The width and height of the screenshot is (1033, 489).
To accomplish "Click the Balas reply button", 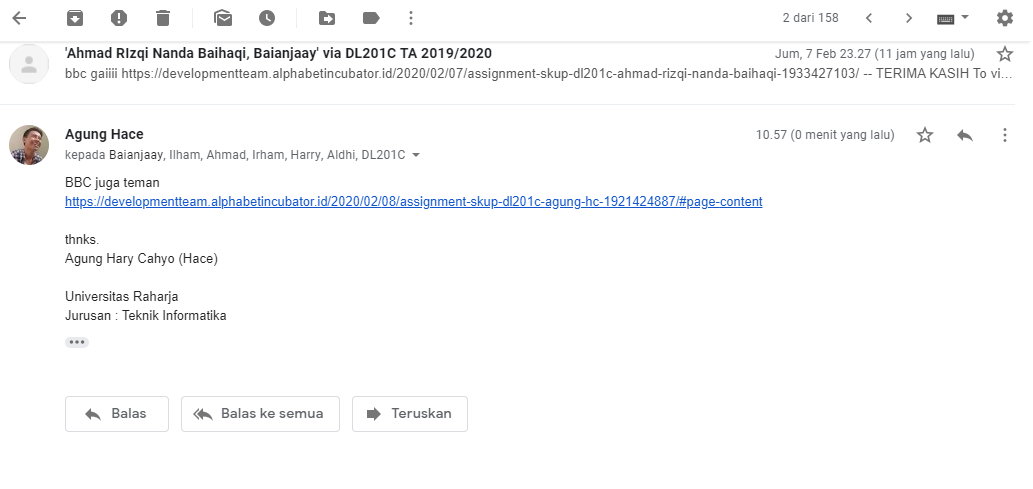I will 117,414.
